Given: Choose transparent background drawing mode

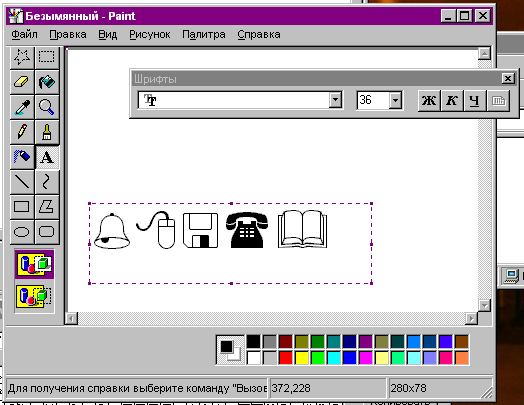Looking at the screenshot, I should [34, 296].
